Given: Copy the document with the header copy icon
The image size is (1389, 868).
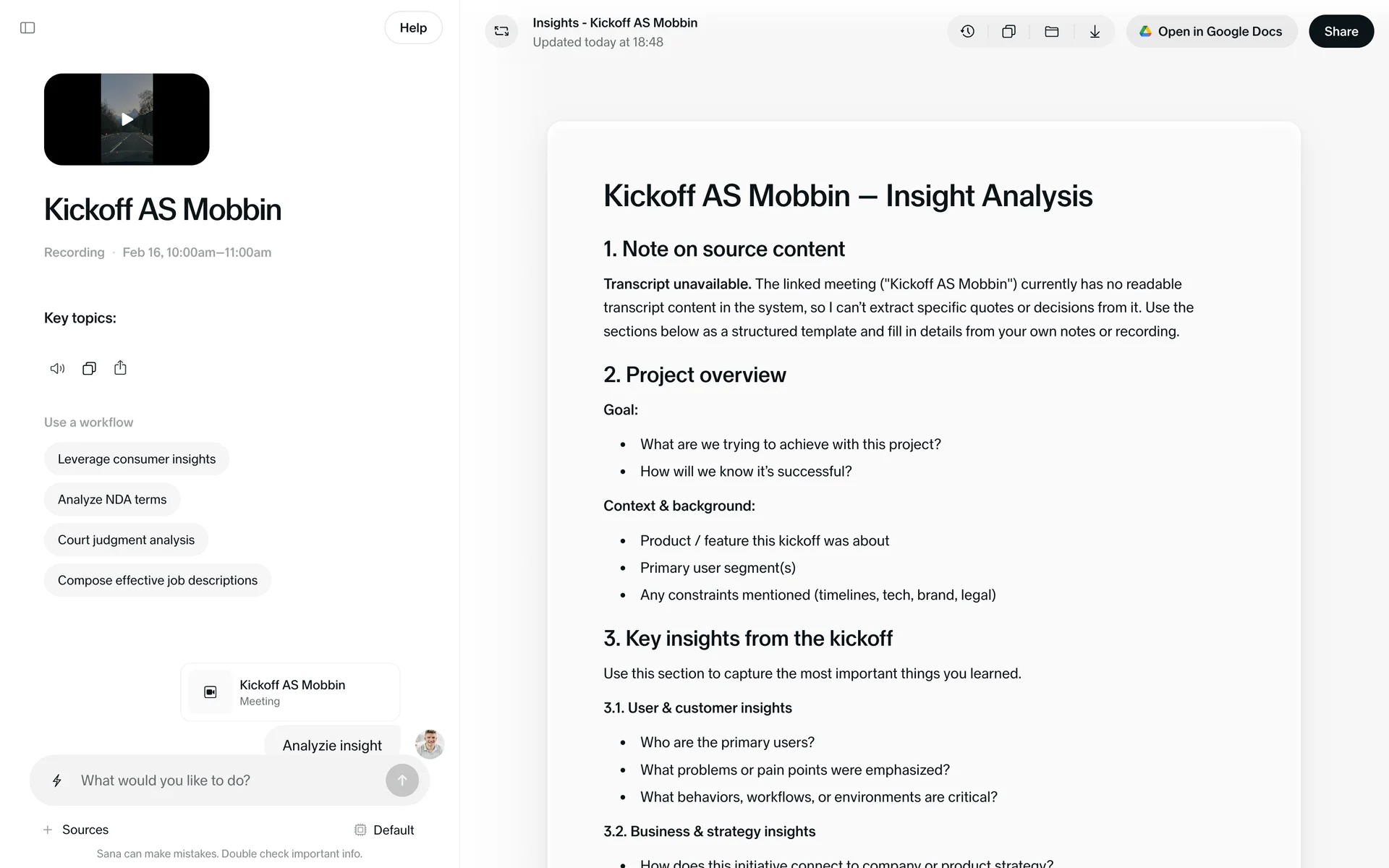Looking at the screenshot, I should click(1008, 31).
